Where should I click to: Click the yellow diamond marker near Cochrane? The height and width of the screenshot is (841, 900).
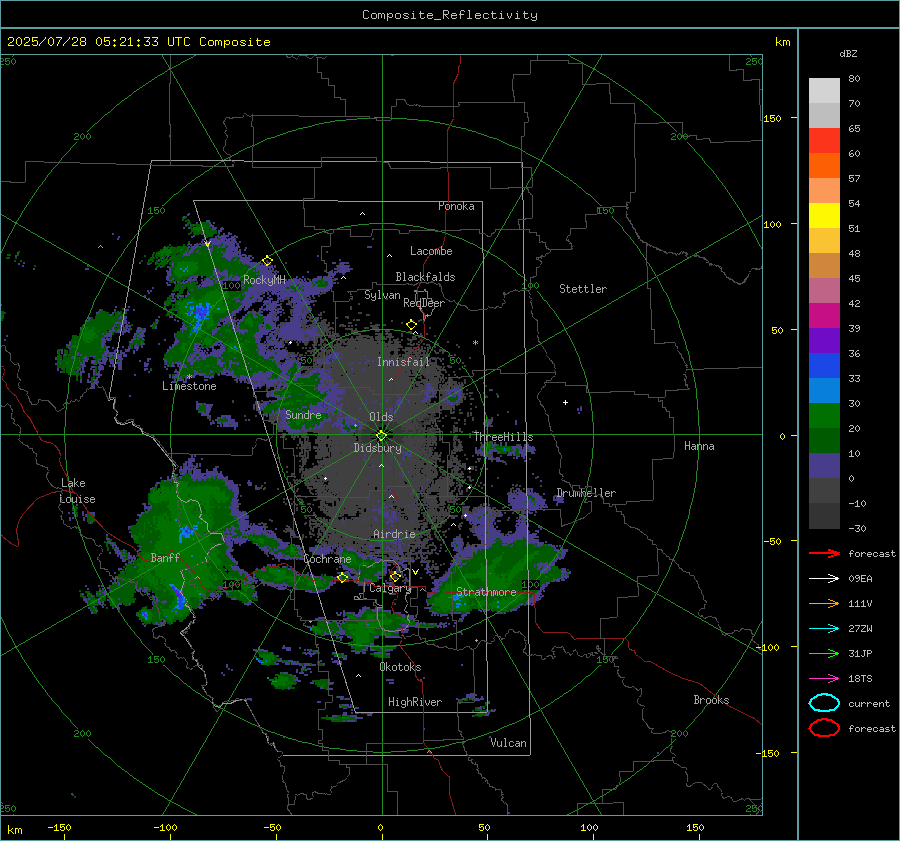pyautogui.click(x=342, y=577)
